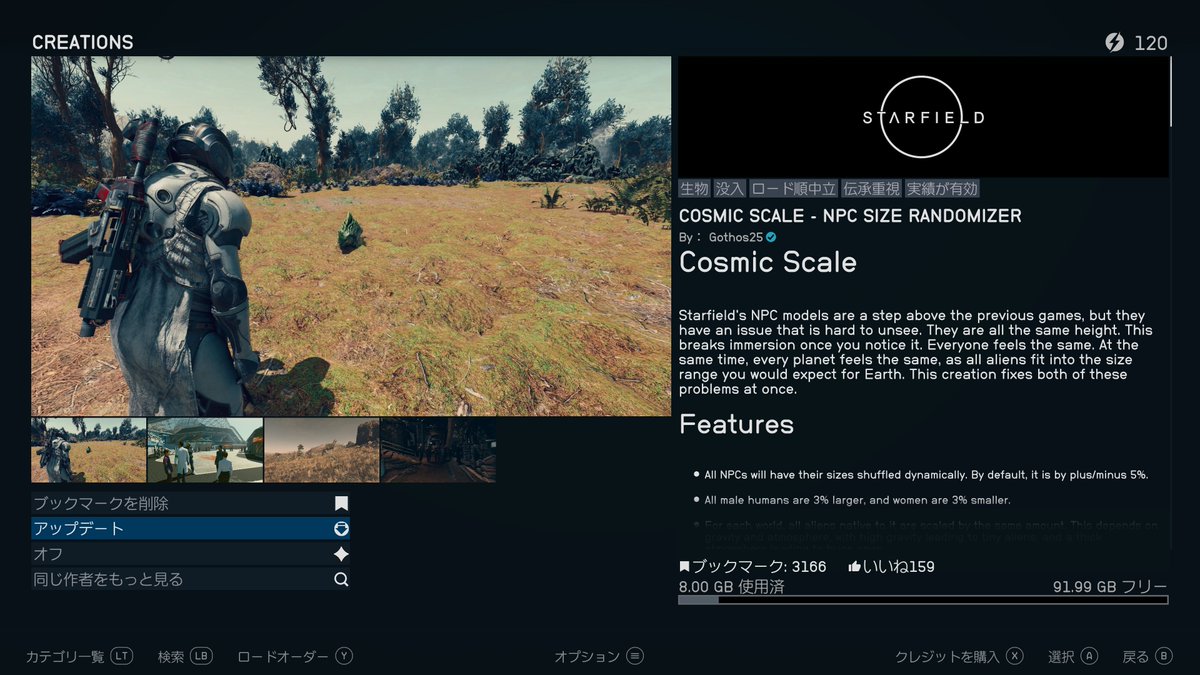This screenshot has width=1200, height=675.
Task: Click the A button icon for 選択
Action: (x=1089, y=656)
